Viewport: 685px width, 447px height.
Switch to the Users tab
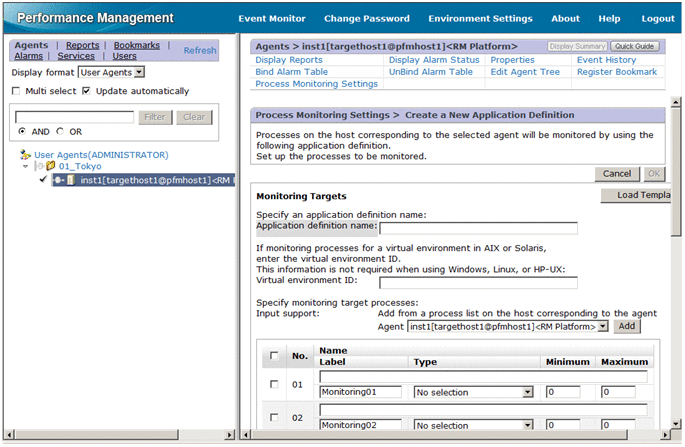(125, 56)
